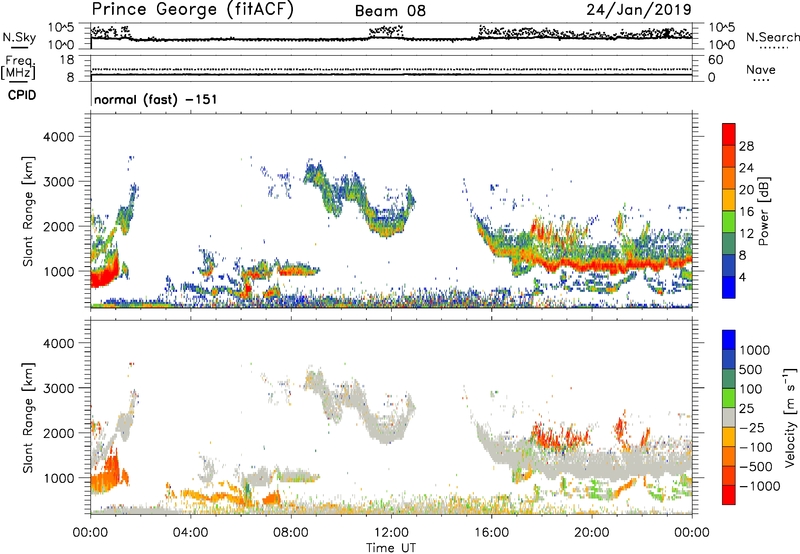Click the '1000' velocity colorbar value
Screen dimensions: 800x554
tap(754, 350)
